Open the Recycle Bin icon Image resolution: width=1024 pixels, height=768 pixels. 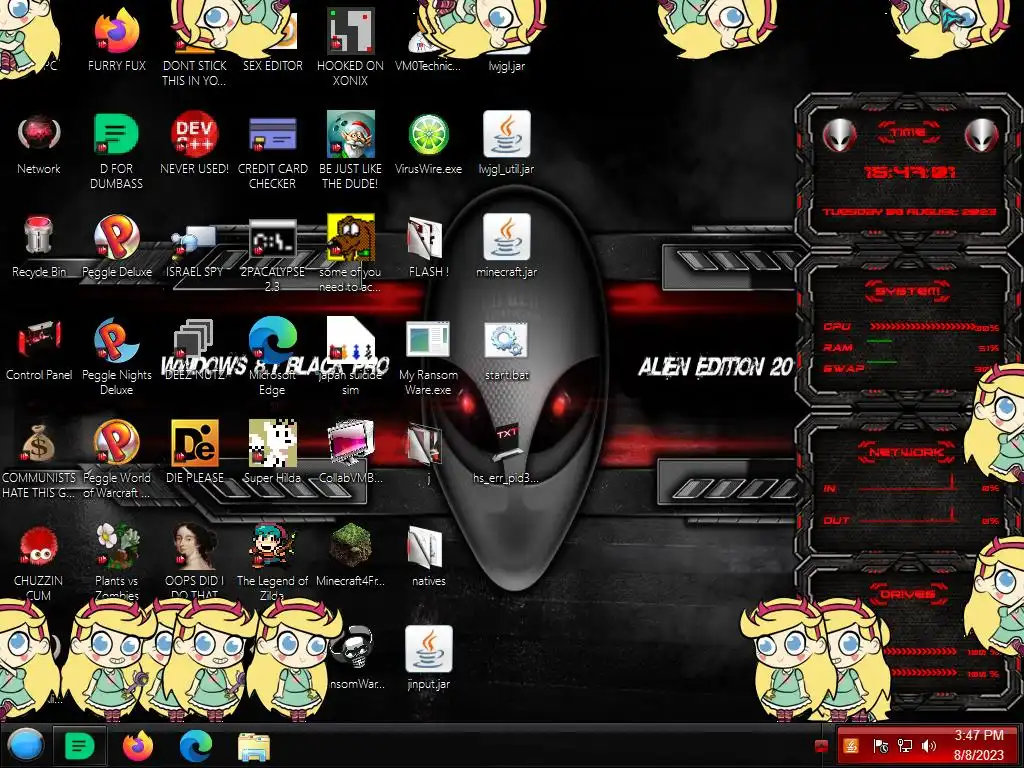tap(39, 236)
